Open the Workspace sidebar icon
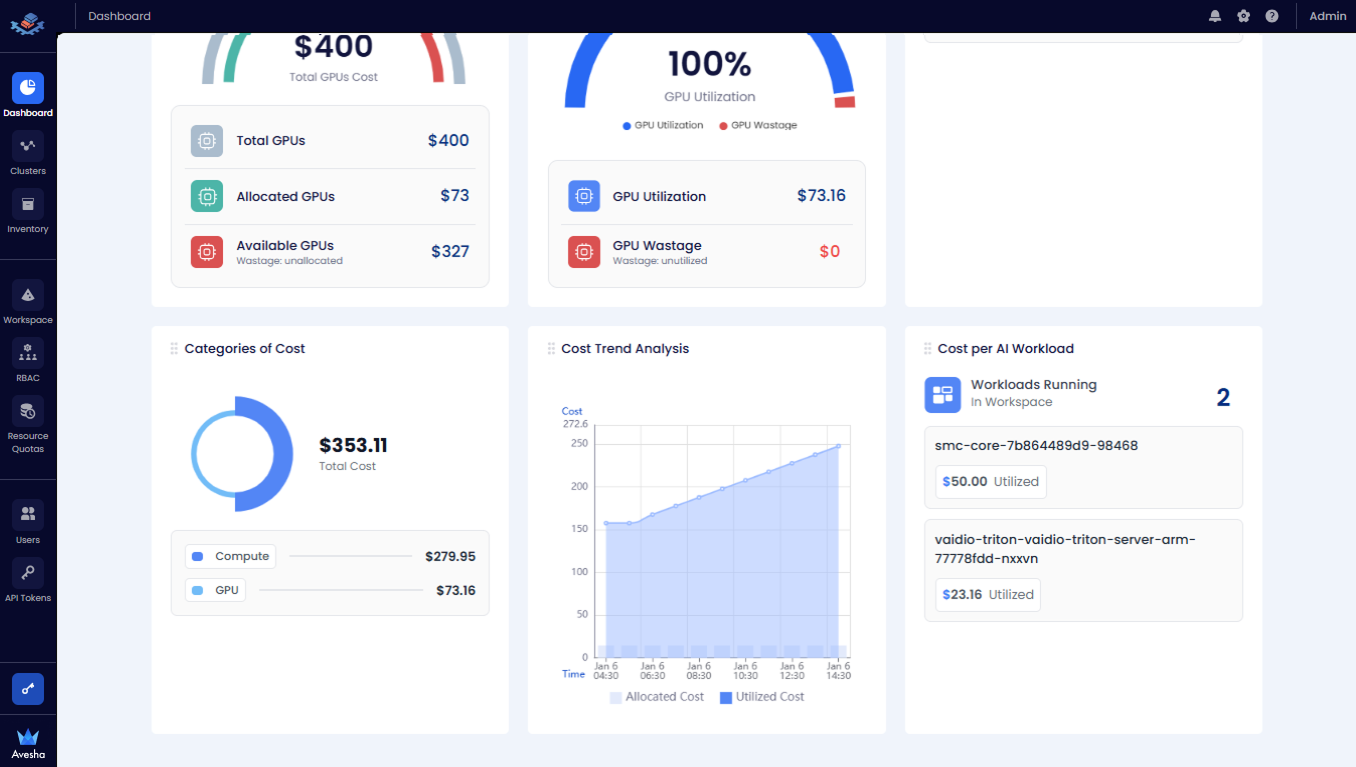 pos(28,296)
